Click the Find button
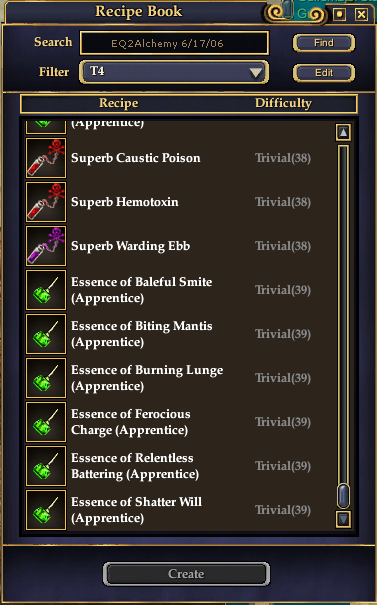 coord(323,43)
